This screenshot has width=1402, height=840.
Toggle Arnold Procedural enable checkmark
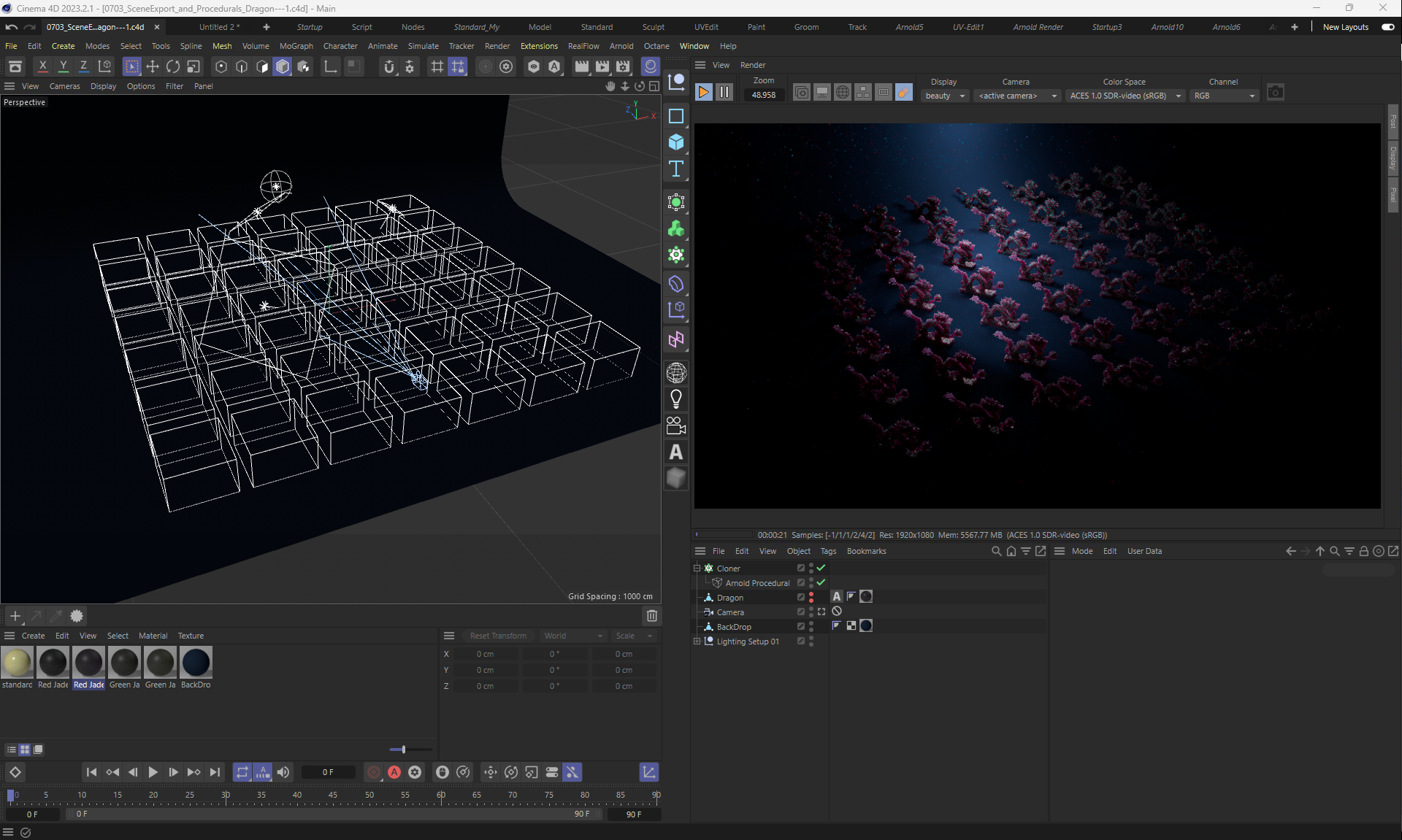[x=821, y=582]
